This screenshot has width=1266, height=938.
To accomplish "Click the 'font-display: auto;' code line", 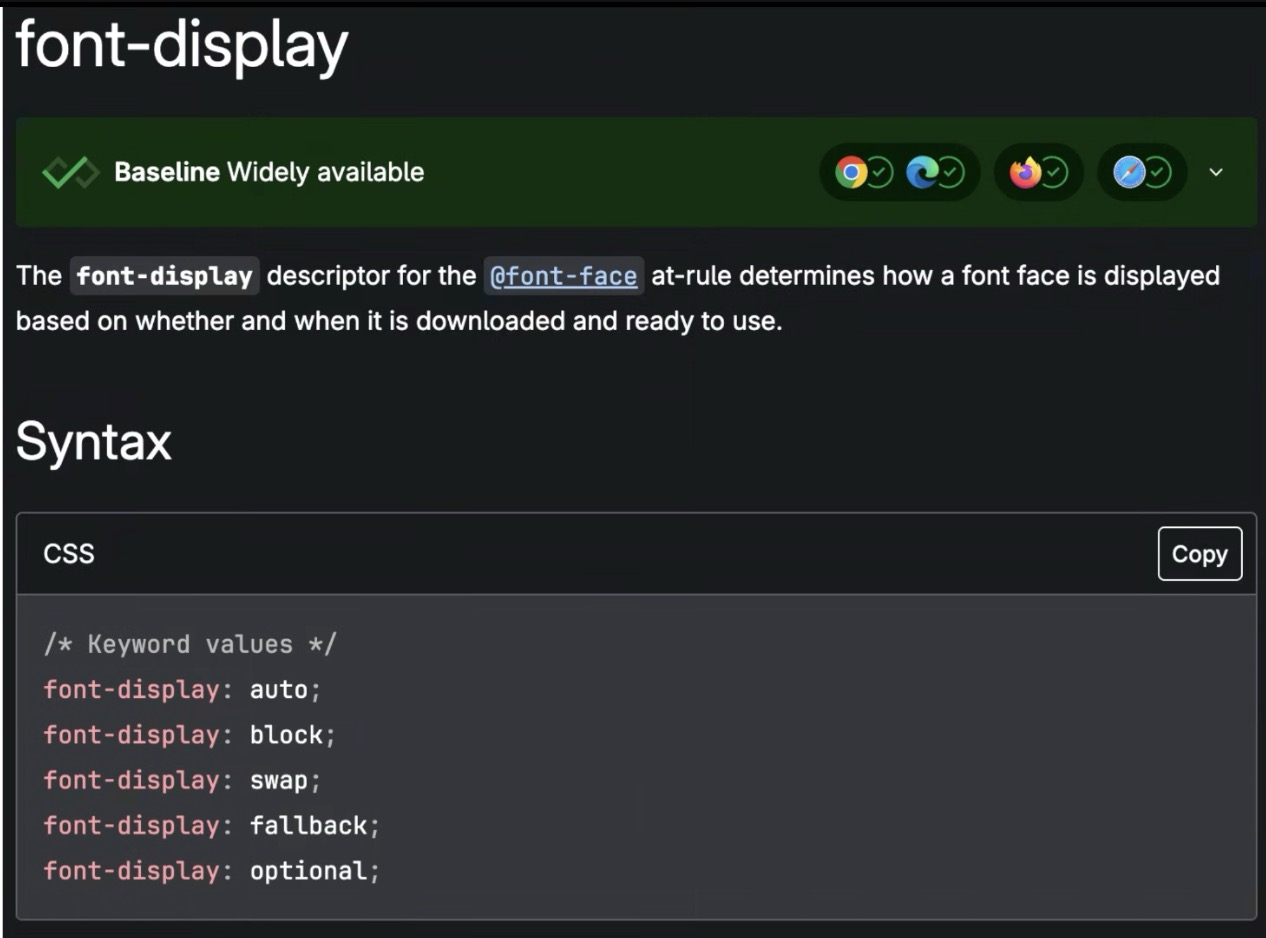I will (182, 690).
